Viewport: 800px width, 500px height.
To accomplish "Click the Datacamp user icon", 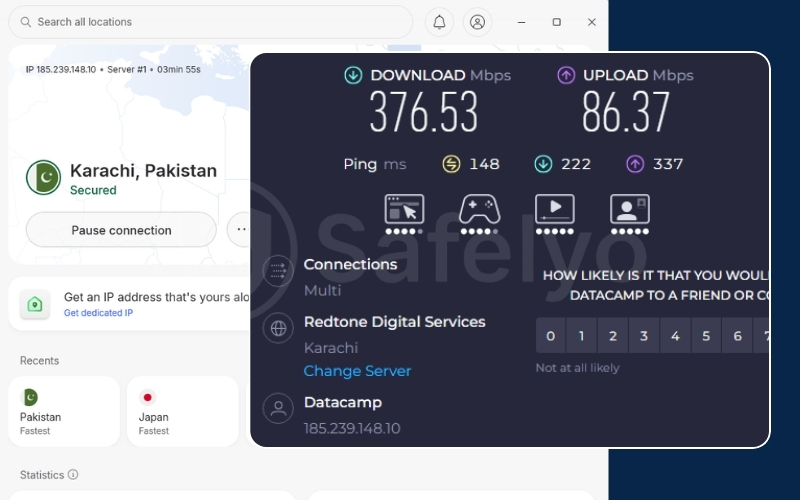I will [x=278, y=408].
